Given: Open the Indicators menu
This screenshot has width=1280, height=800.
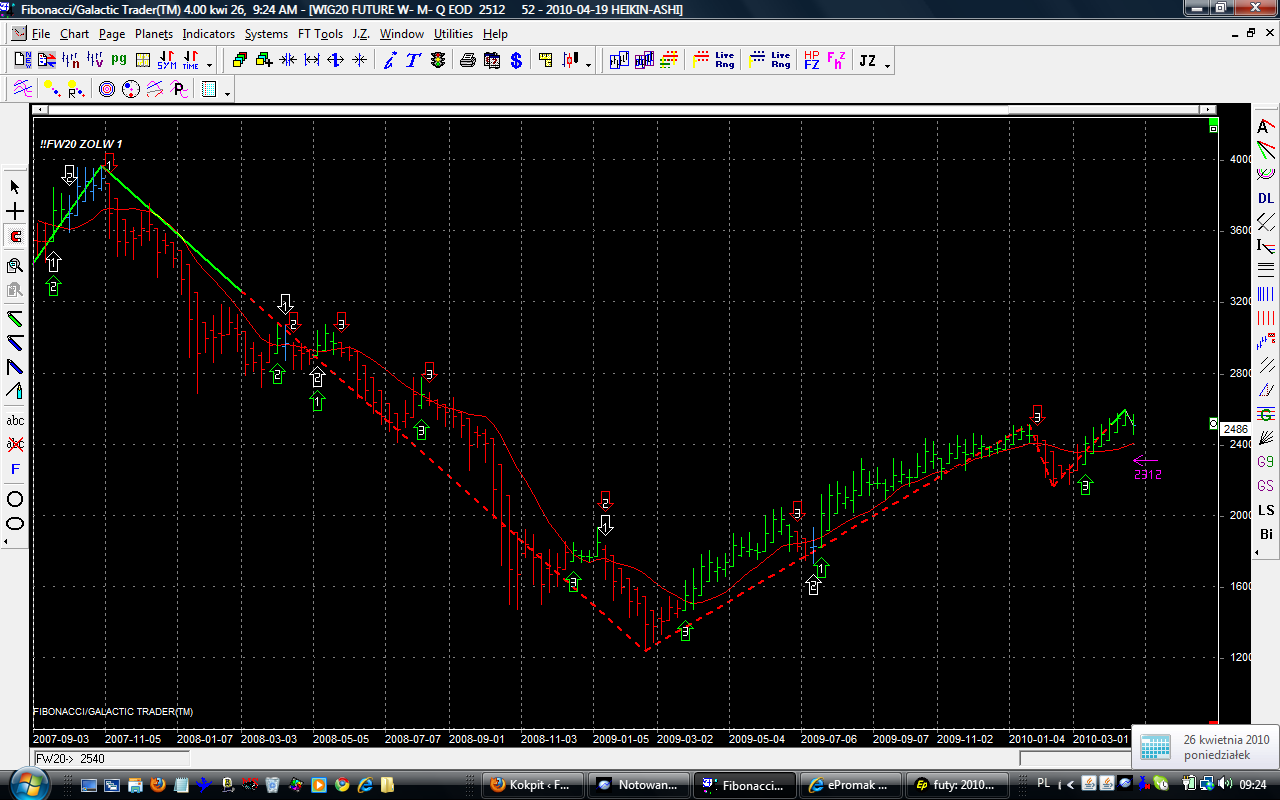Looking at the screenshot, I should [x=208, y=34].
